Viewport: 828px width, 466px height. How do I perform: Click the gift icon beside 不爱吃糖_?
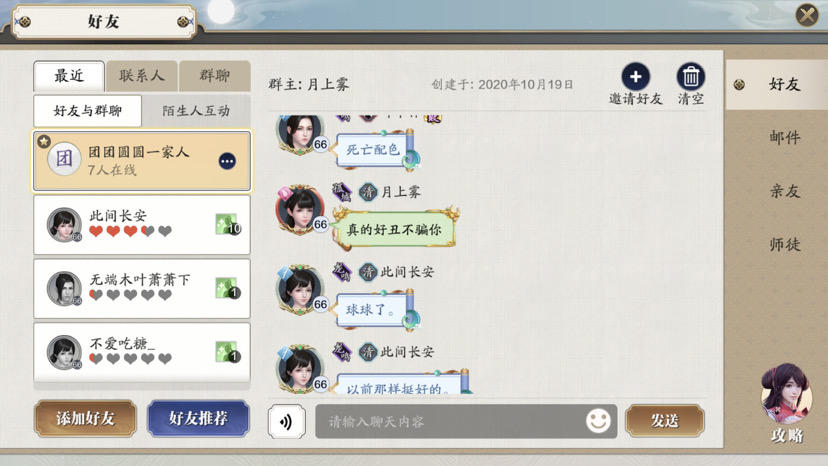point(228,352)
